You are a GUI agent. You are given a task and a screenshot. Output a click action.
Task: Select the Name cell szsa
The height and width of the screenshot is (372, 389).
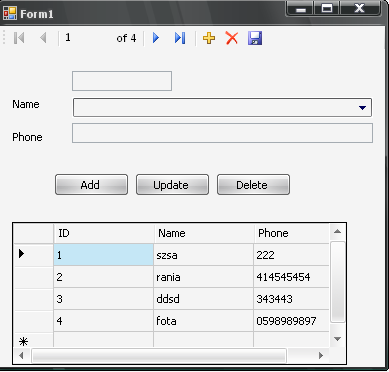click(204, 255)
